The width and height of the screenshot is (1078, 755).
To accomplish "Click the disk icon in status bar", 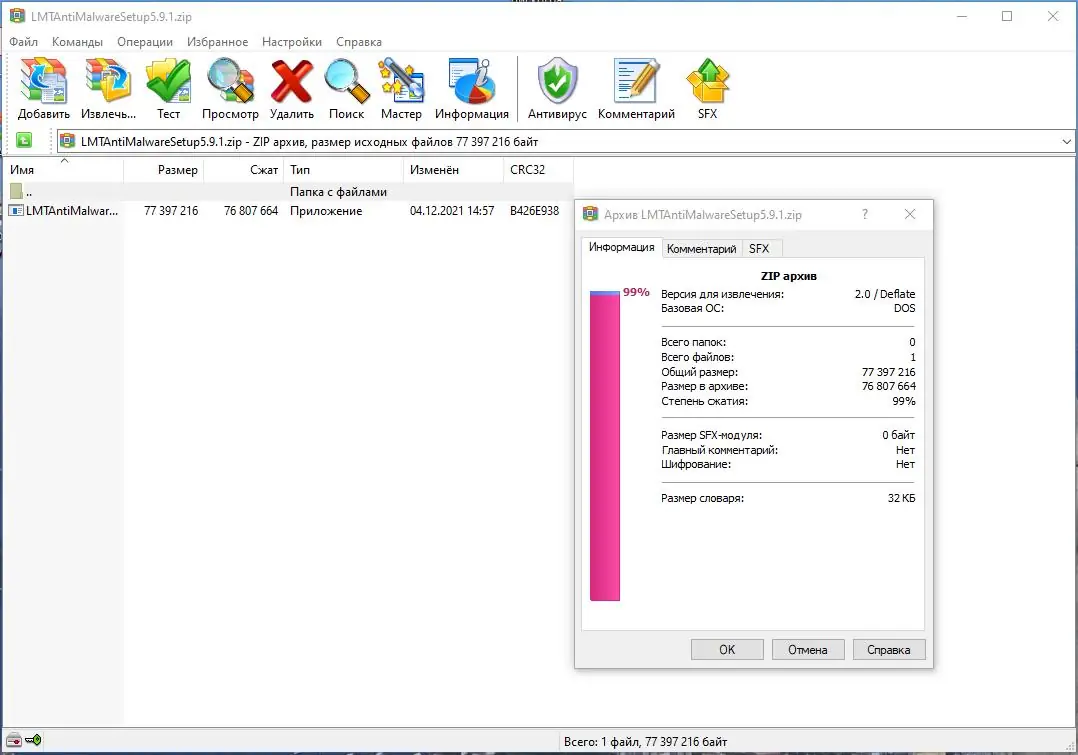I will click(14, 741).
